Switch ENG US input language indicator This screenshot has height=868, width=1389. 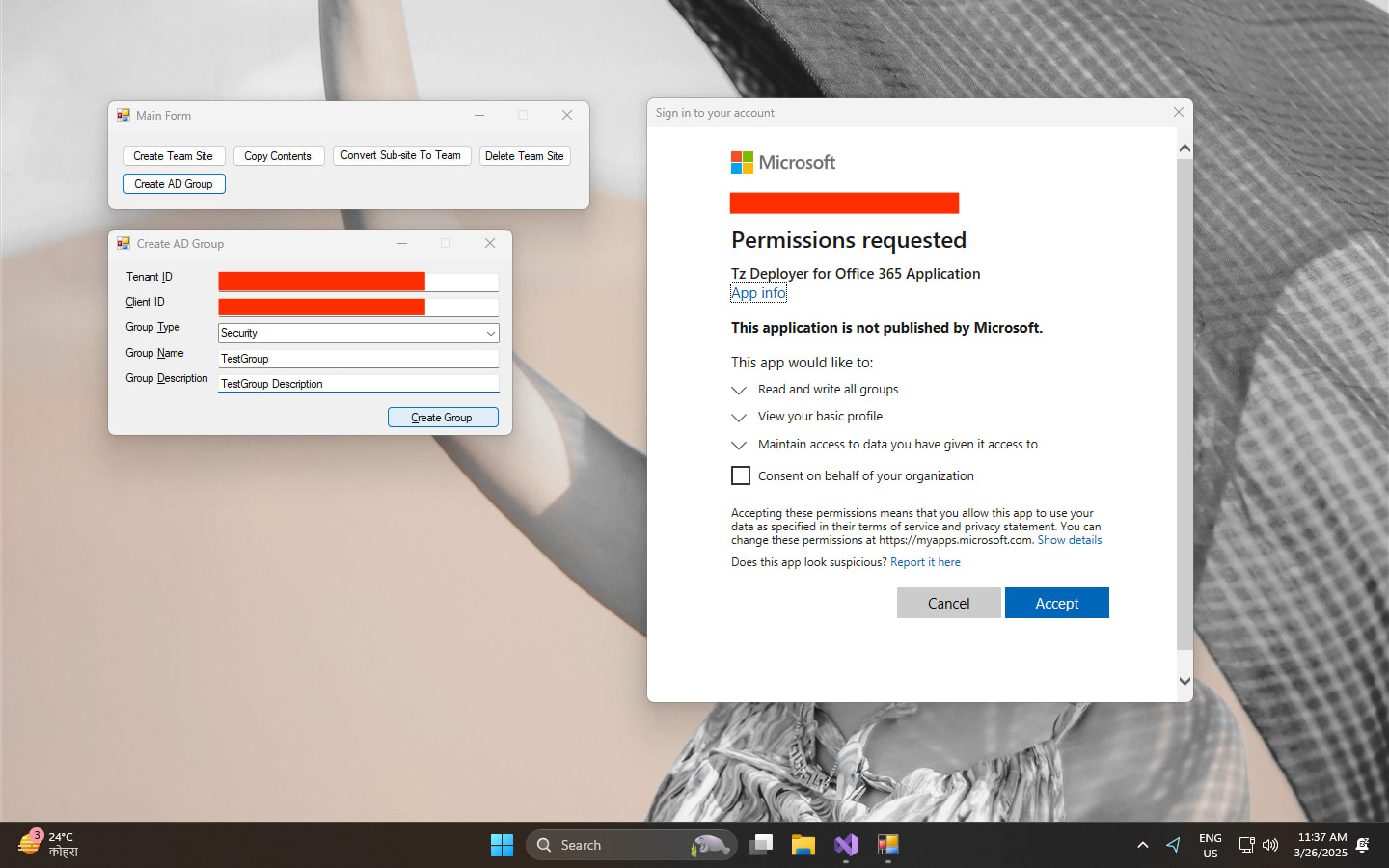1210,845
